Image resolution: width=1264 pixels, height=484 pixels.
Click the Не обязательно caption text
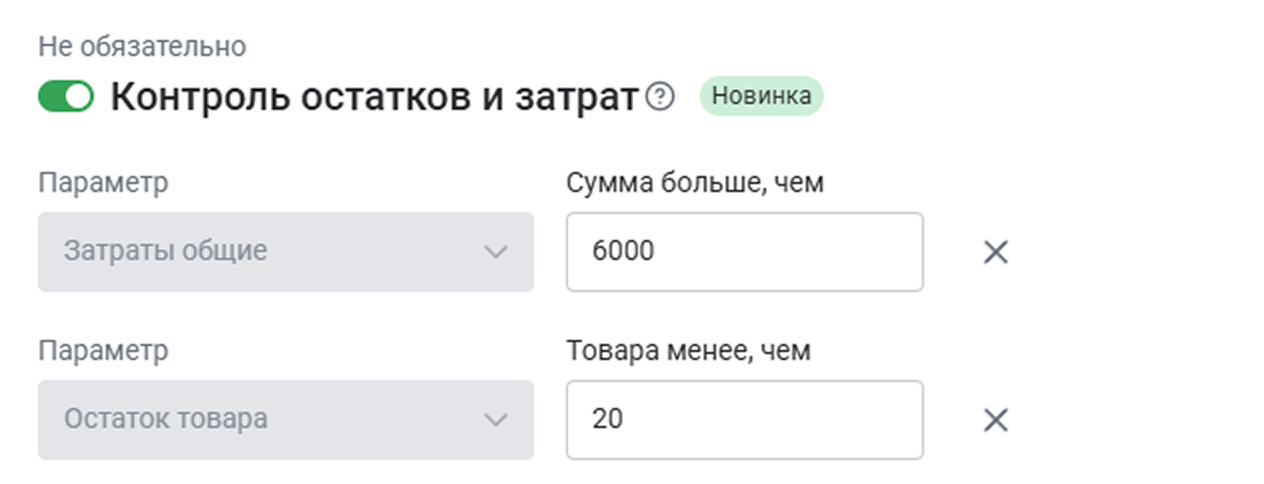click(x=141, y=46)
